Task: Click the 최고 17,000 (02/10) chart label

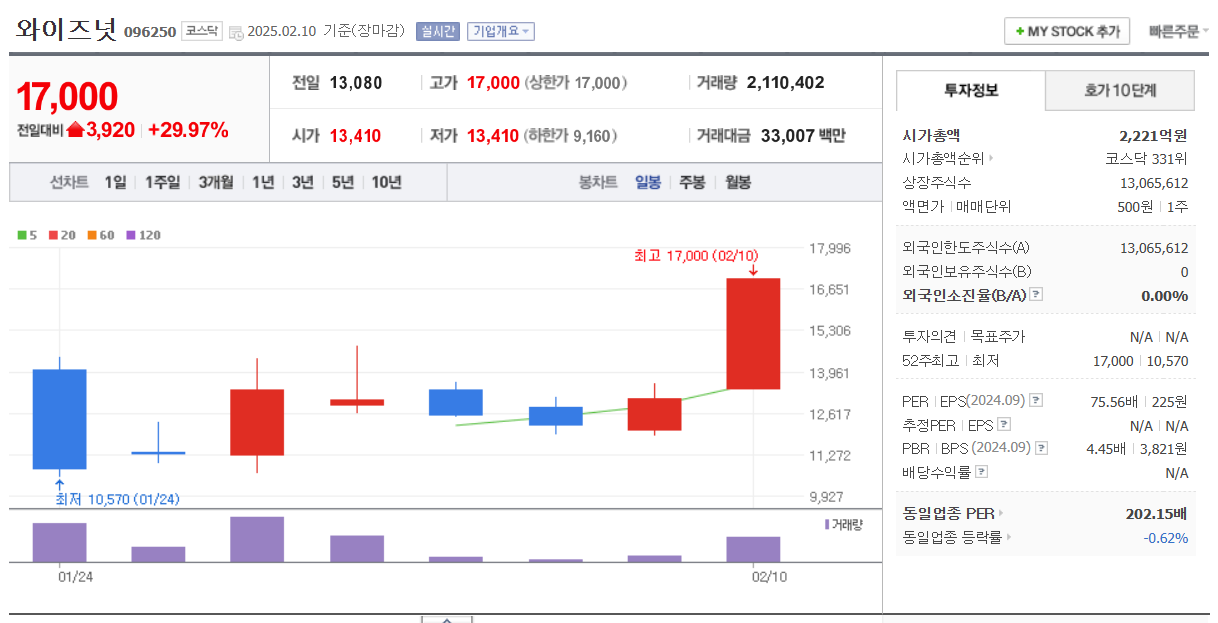Action: tap(696, 256)
